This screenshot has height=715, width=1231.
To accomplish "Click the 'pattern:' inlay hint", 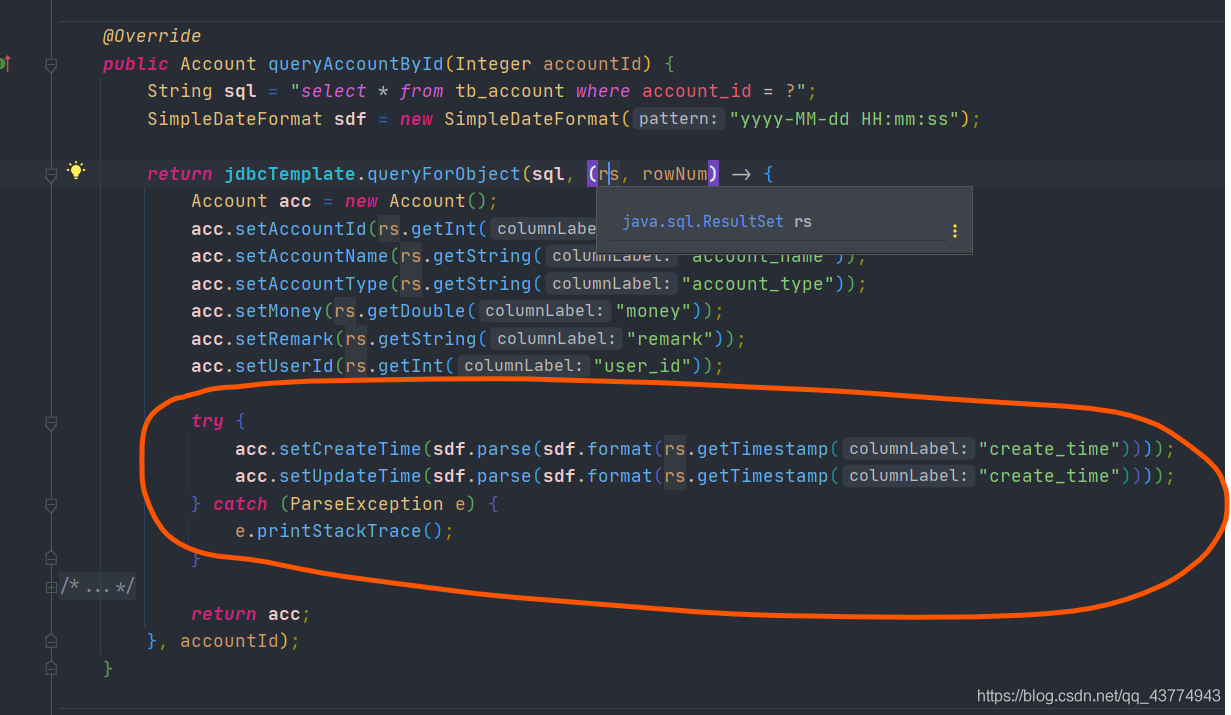I will point(680,119).
